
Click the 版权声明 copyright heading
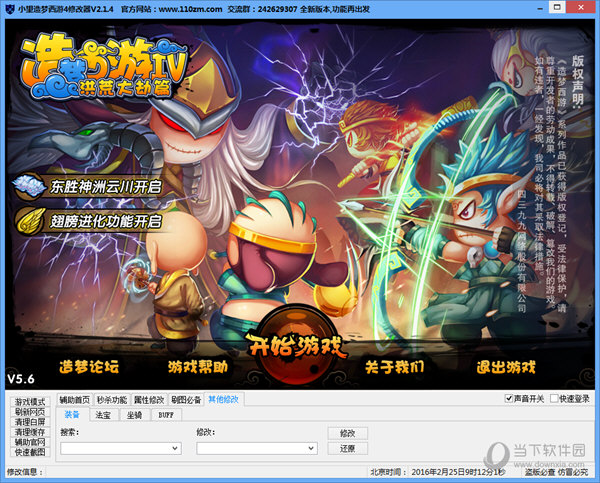[x=577, y=82]
